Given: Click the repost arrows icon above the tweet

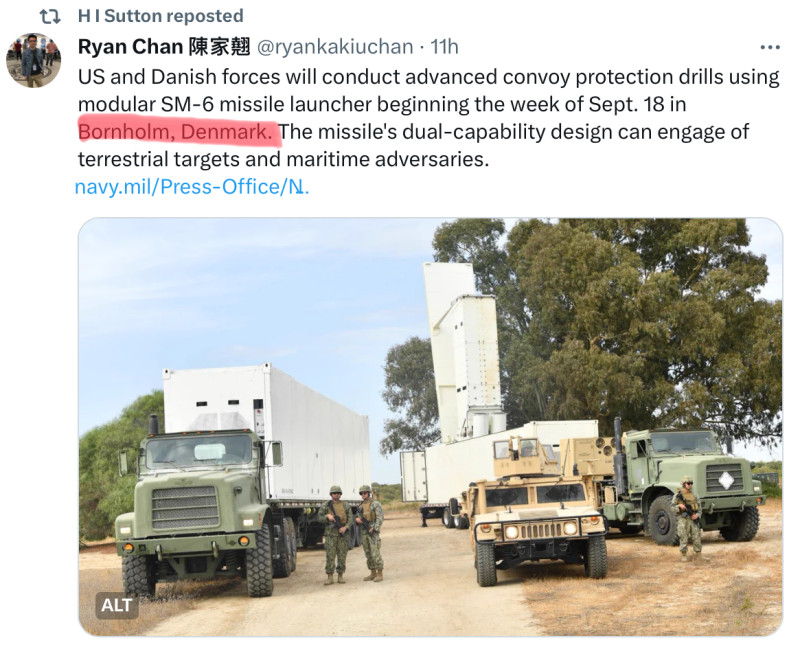Looking at the screenshot, I should (x=50, y=16).
